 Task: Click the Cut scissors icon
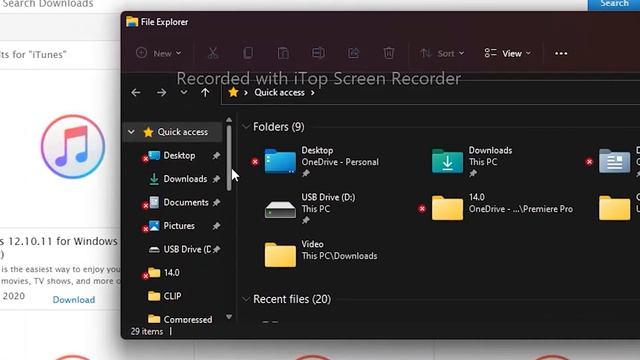click(x=213, y=53)
